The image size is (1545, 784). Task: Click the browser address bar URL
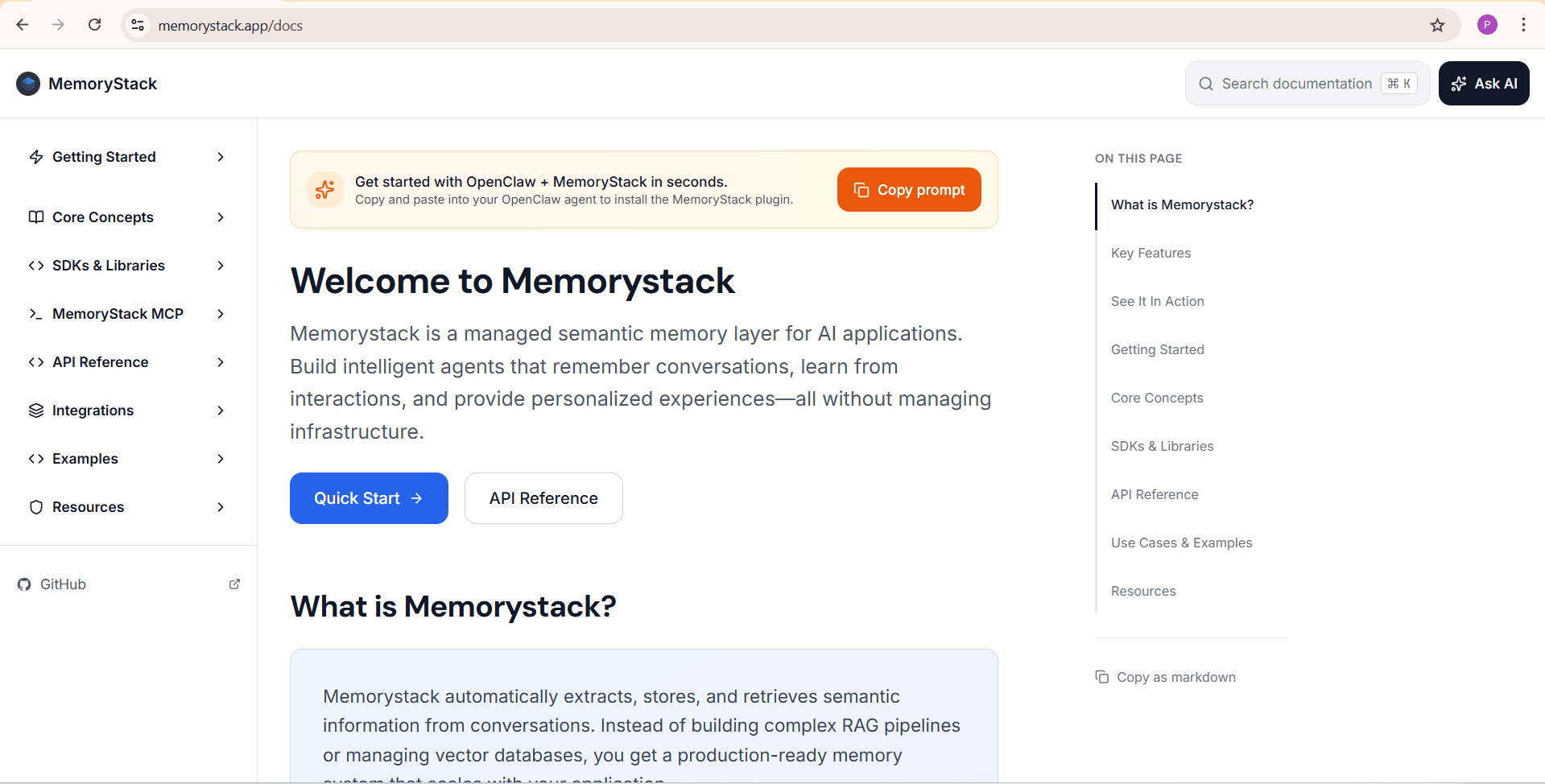point(230,26)
